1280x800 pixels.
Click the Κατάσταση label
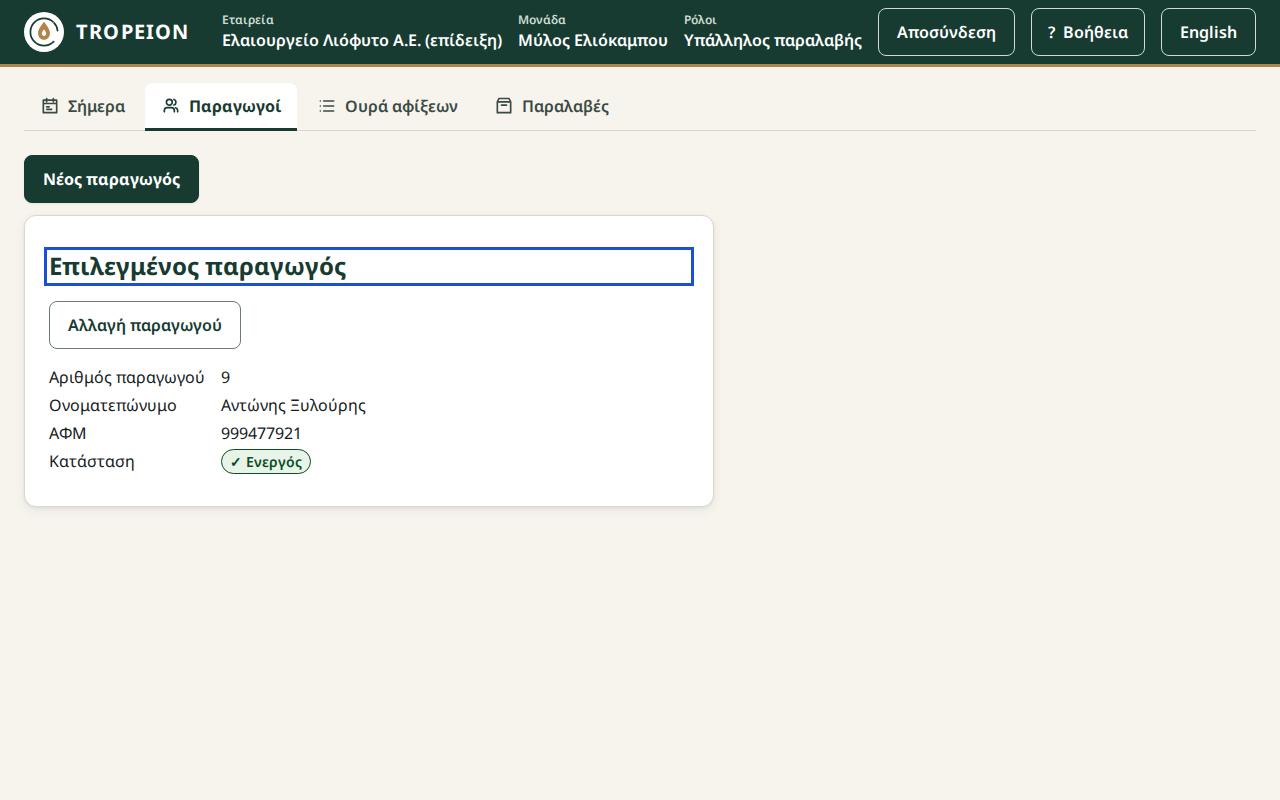click(x=92, y=461)
